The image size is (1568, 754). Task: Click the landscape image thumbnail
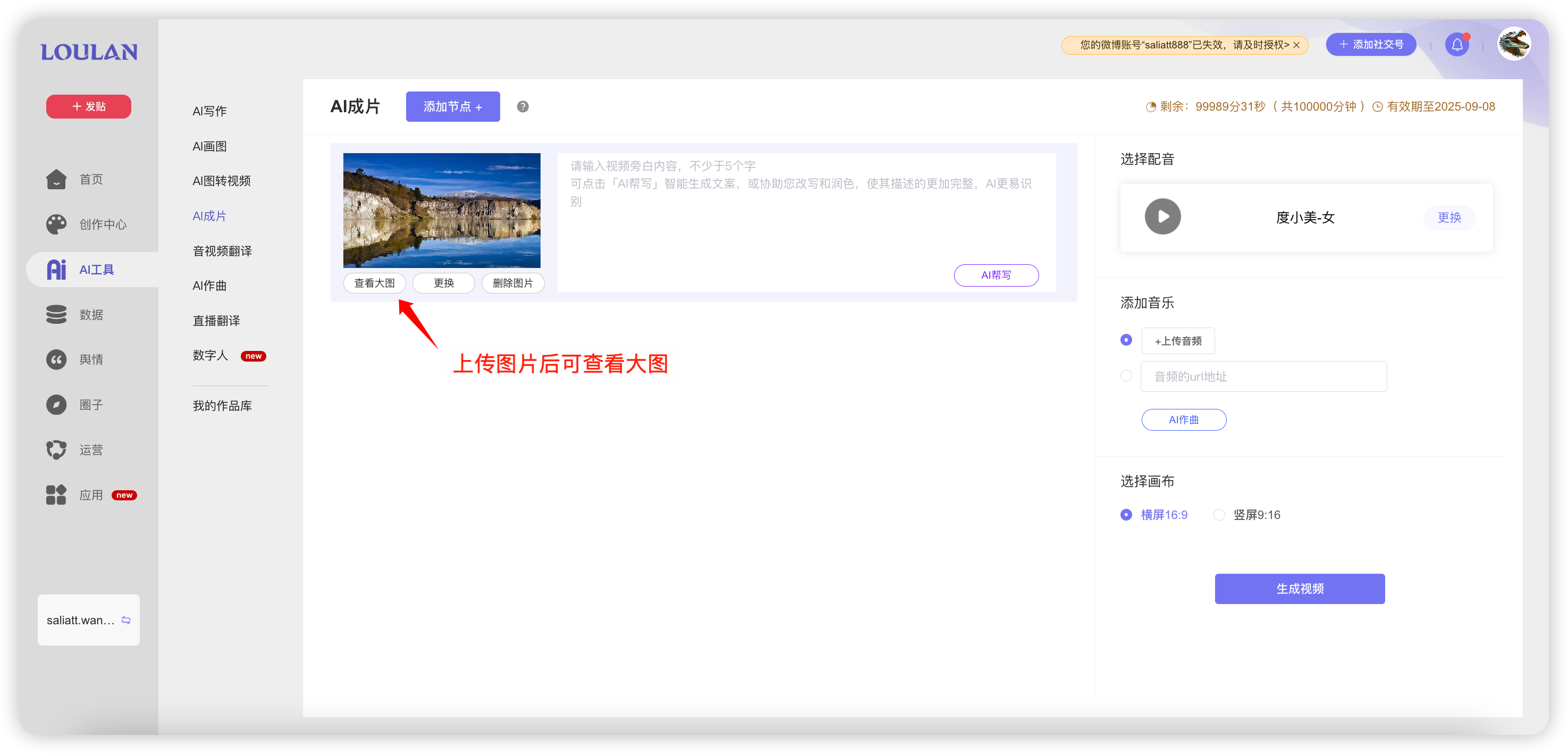[442, 210]
